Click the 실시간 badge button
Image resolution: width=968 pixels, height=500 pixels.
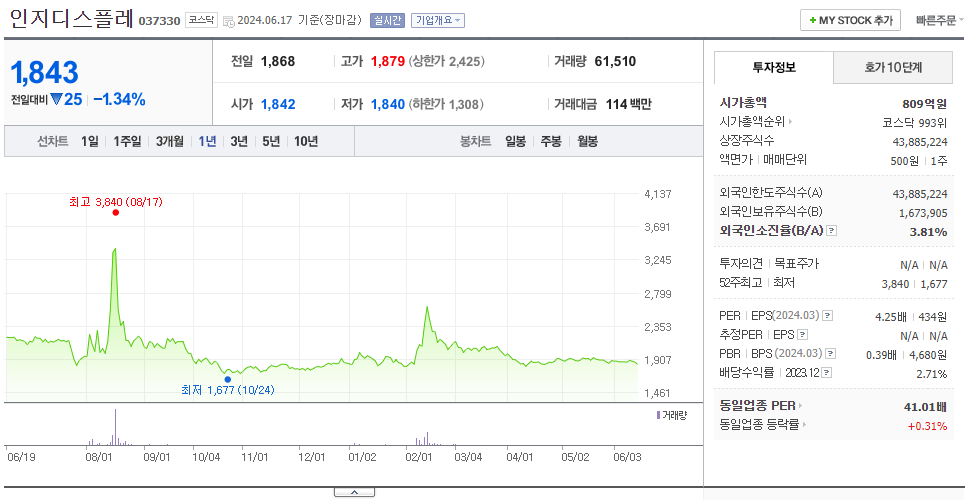(386, 20)
